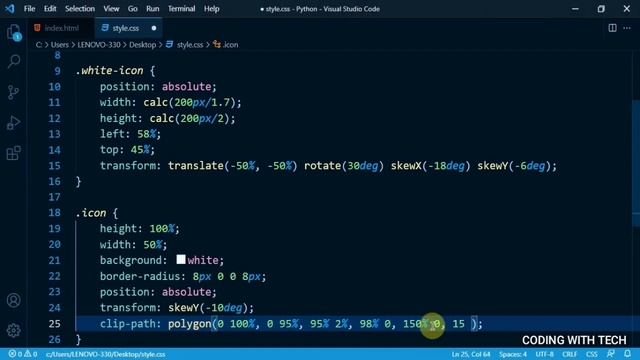Open the Go menu
This screenshot has width=640, height=360.
point(133,9)
